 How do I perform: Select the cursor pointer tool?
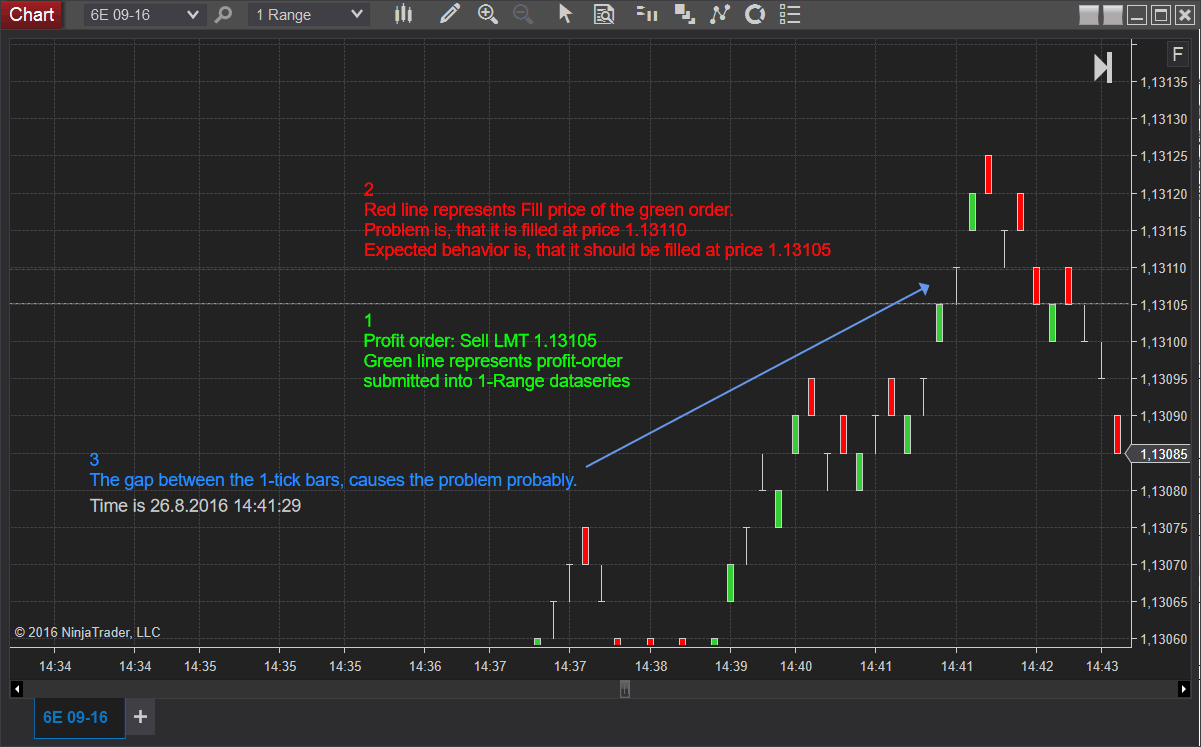pos(565,14)
